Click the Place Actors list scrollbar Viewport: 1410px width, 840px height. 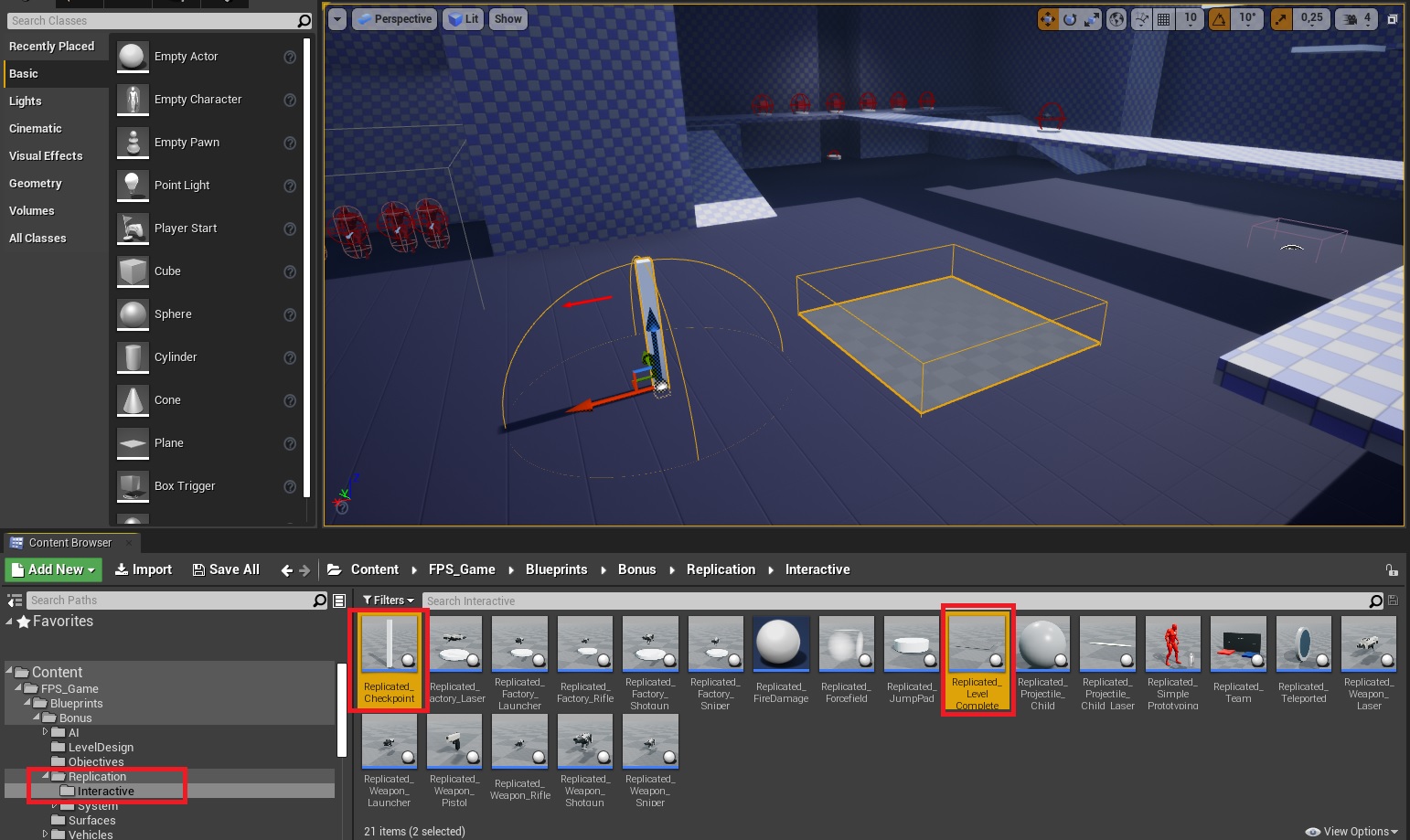(x=307, y=265)
